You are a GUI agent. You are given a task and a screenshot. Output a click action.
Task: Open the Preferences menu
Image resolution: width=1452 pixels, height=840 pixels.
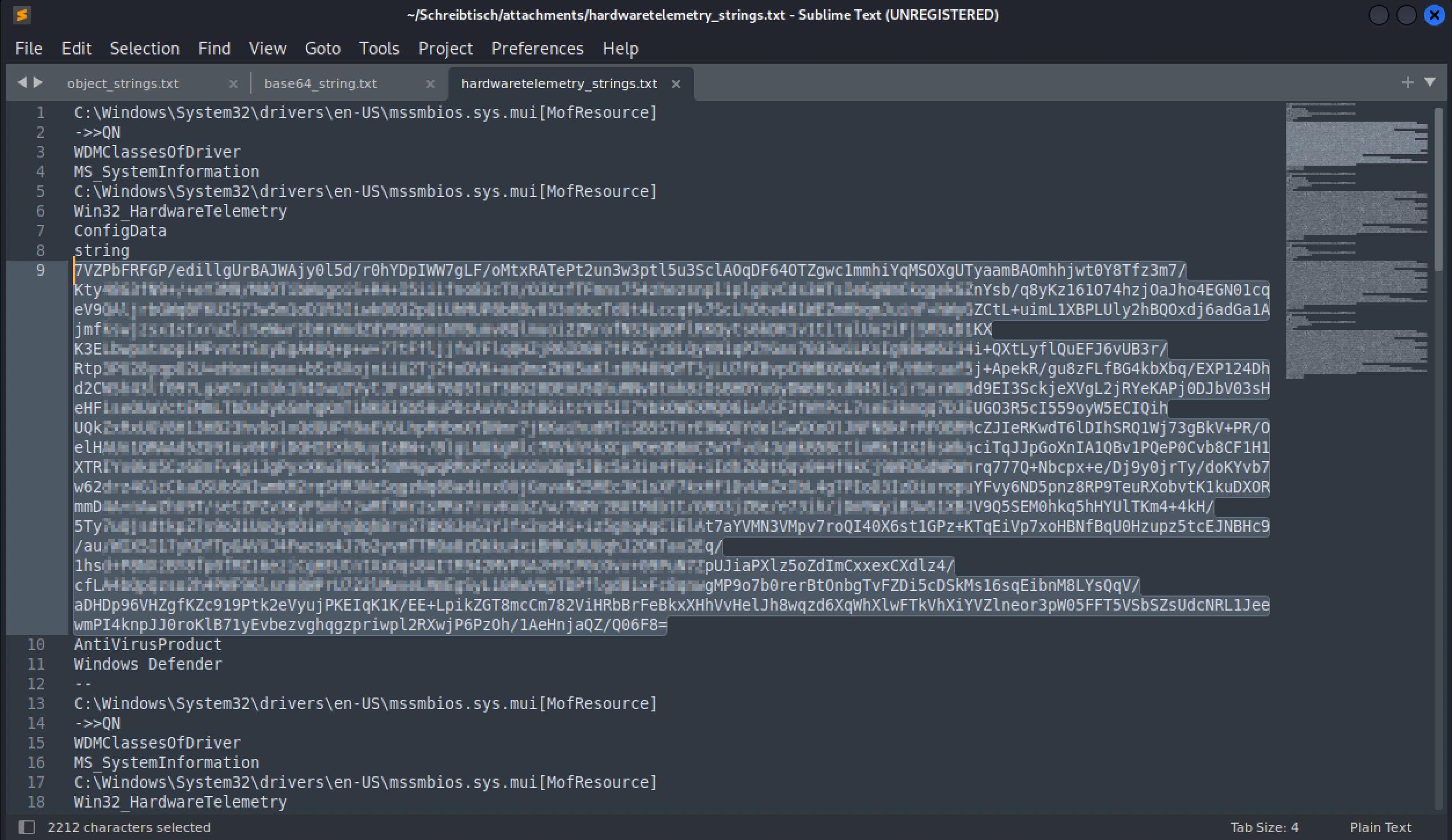click(x=537, y=49)
